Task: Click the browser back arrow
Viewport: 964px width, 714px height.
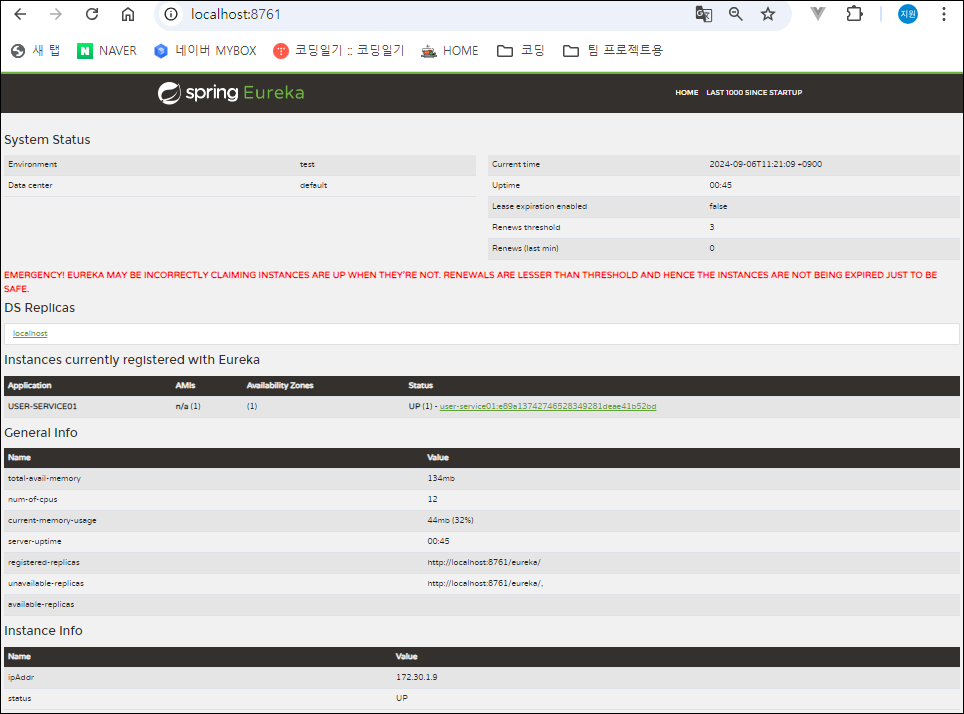Action: [x=20, y=14]
